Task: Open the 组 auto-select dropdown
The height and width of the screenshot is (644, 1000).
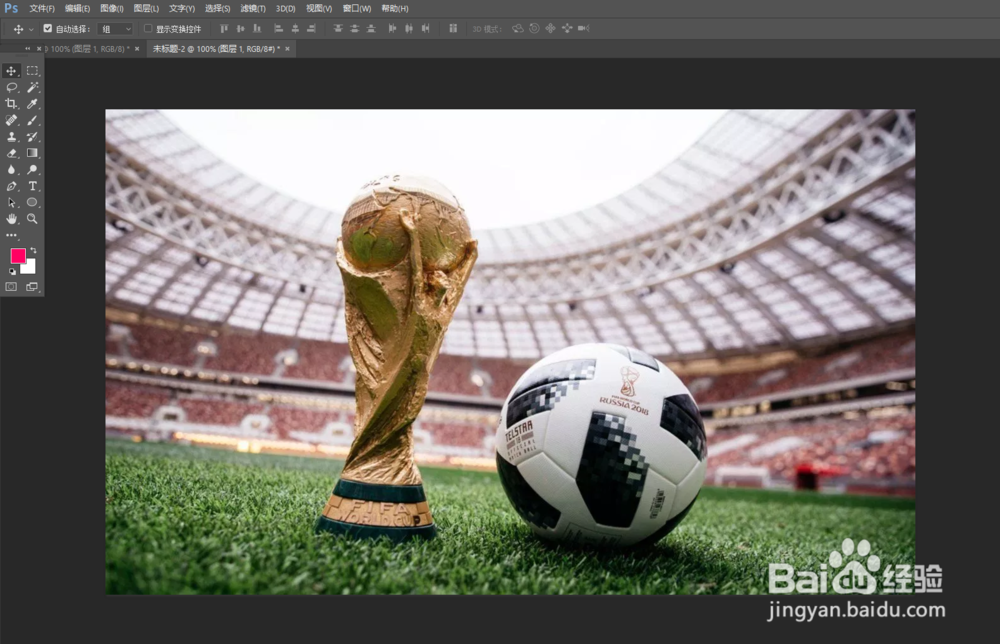Action: (115, 29)
